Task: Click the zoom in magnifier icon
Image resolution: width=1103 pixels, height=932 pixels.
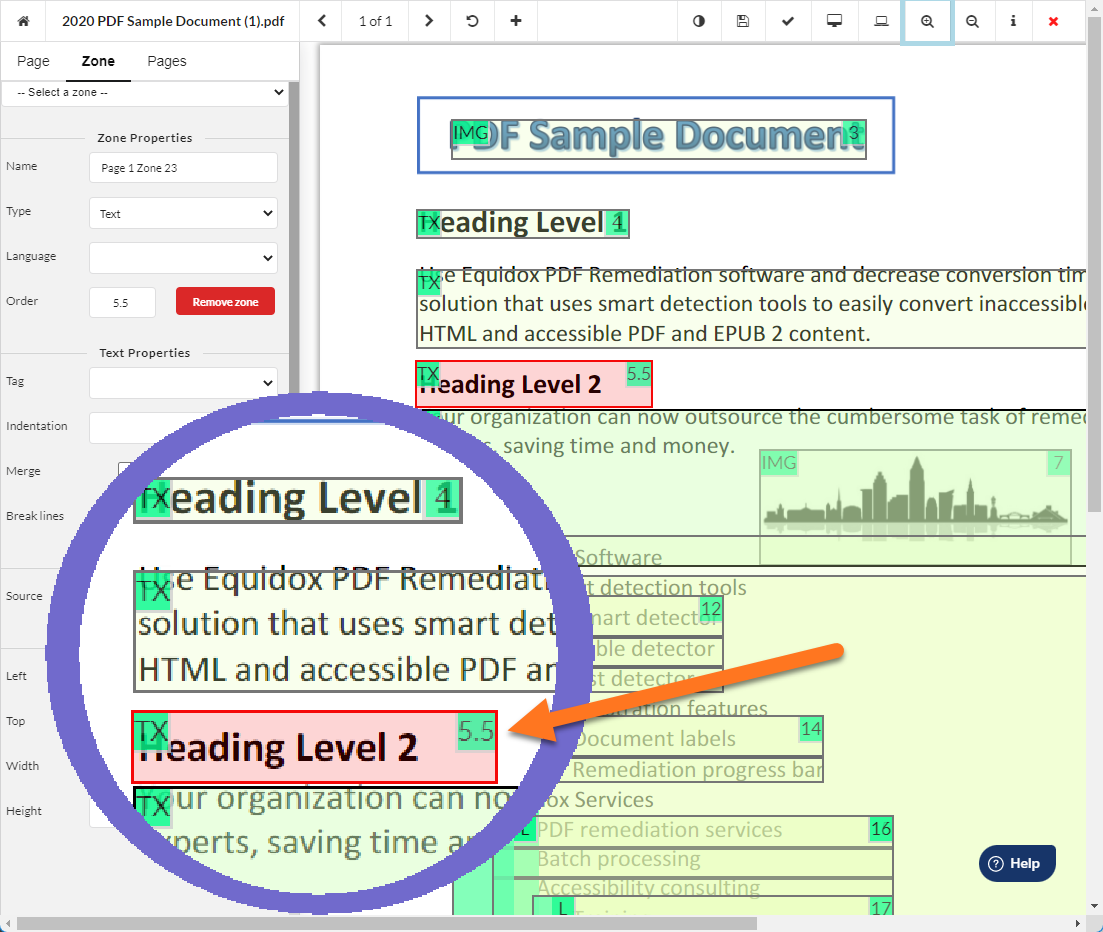Action: tap(927, 21)
